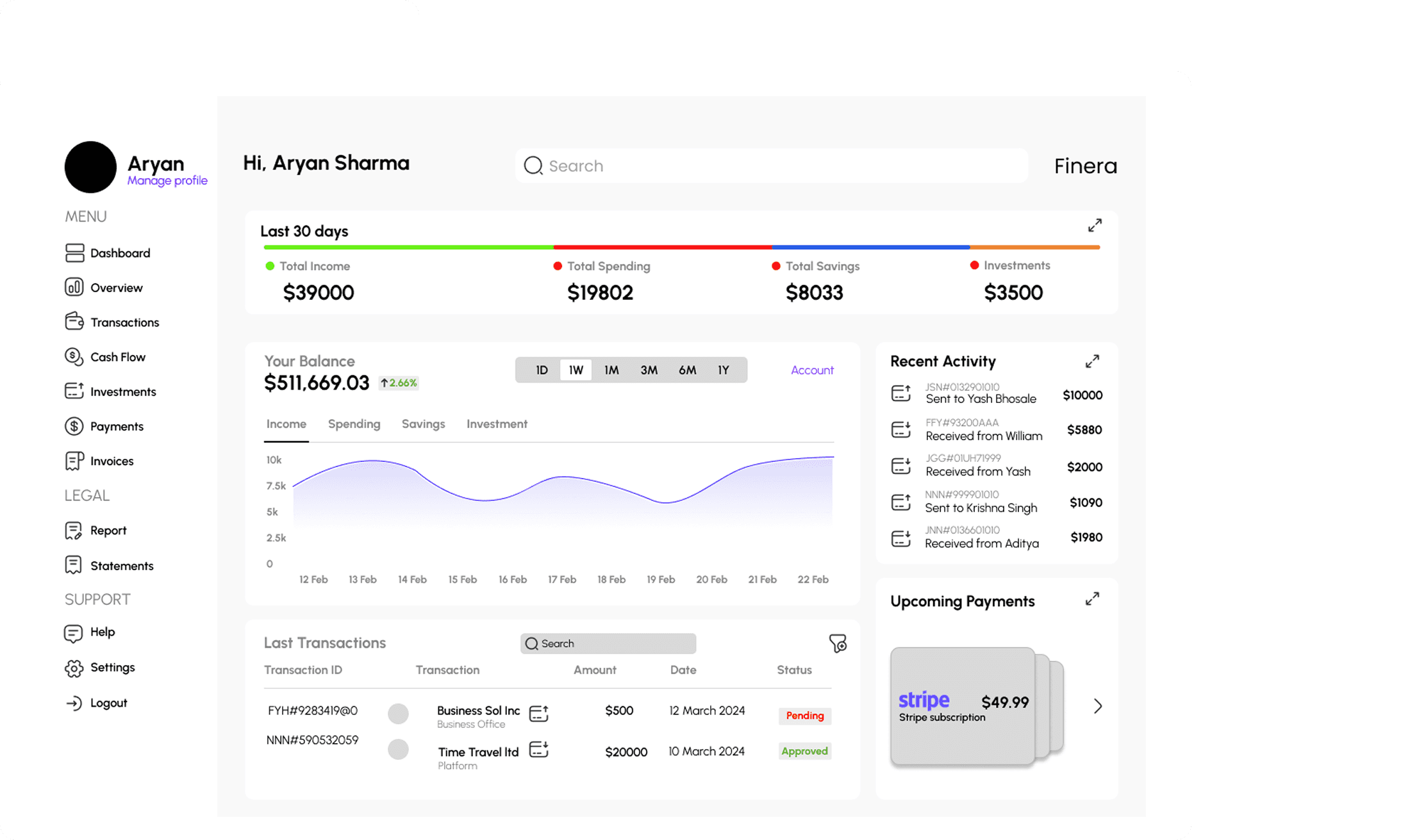
Task: Click the Invoices receipt icon
Action: pos(74,461)
